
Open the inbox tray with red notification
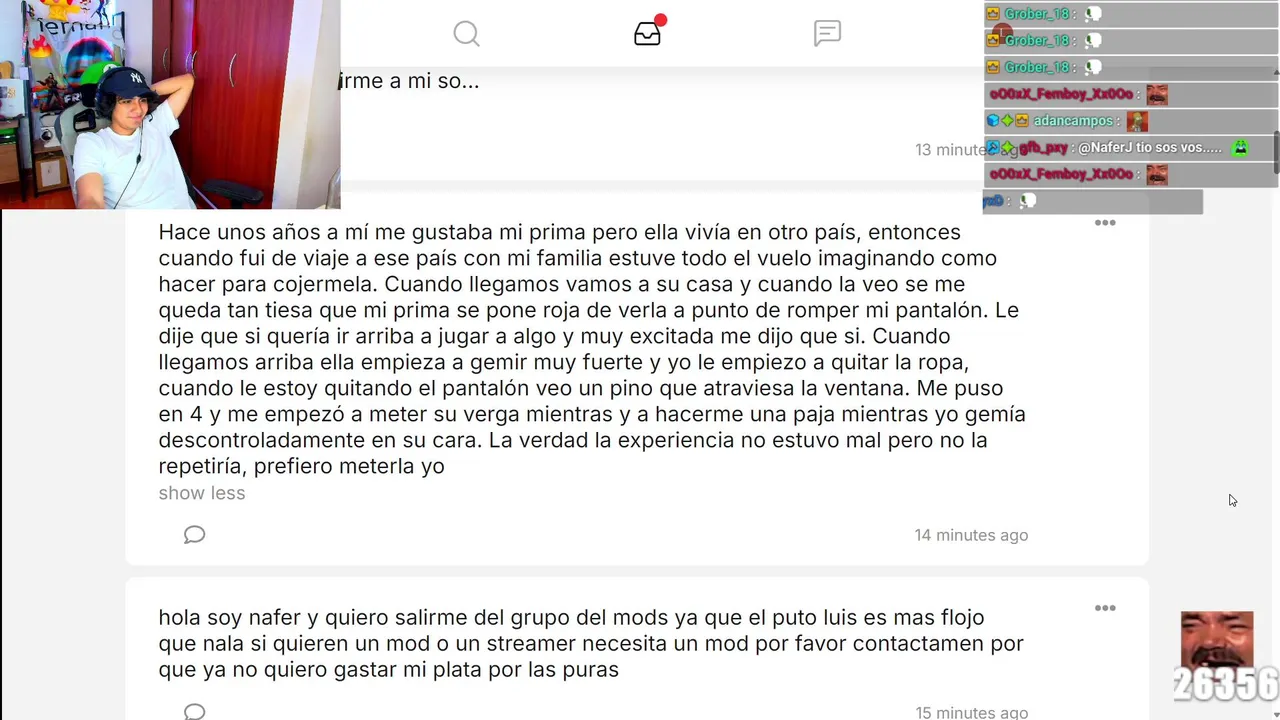(x=648, y=31)
